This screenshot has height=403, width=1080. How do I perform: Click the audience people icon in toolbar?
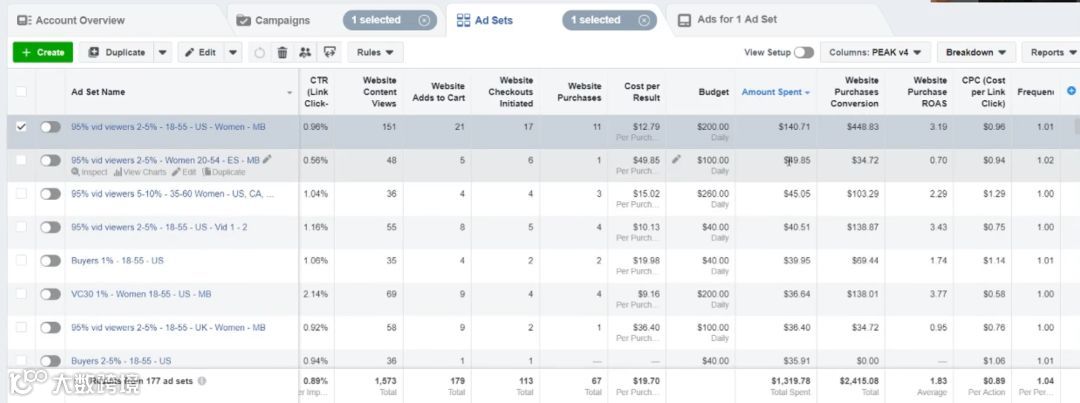click(x=305, y=52)
